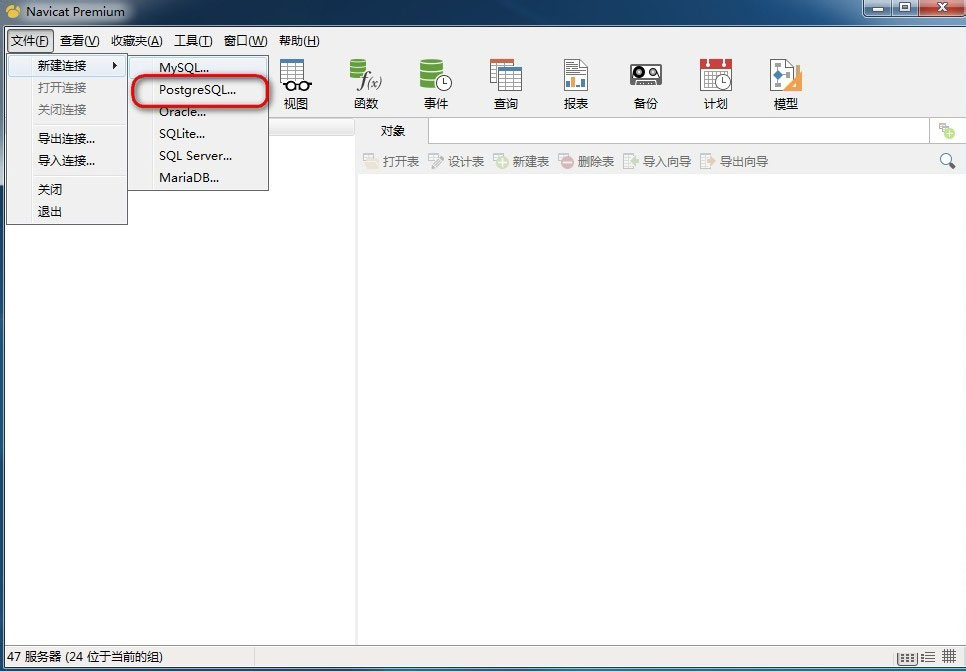Select SQLite... from new connection submenu
The width and height of the screenshot is (966, 671).
[198, 134]
